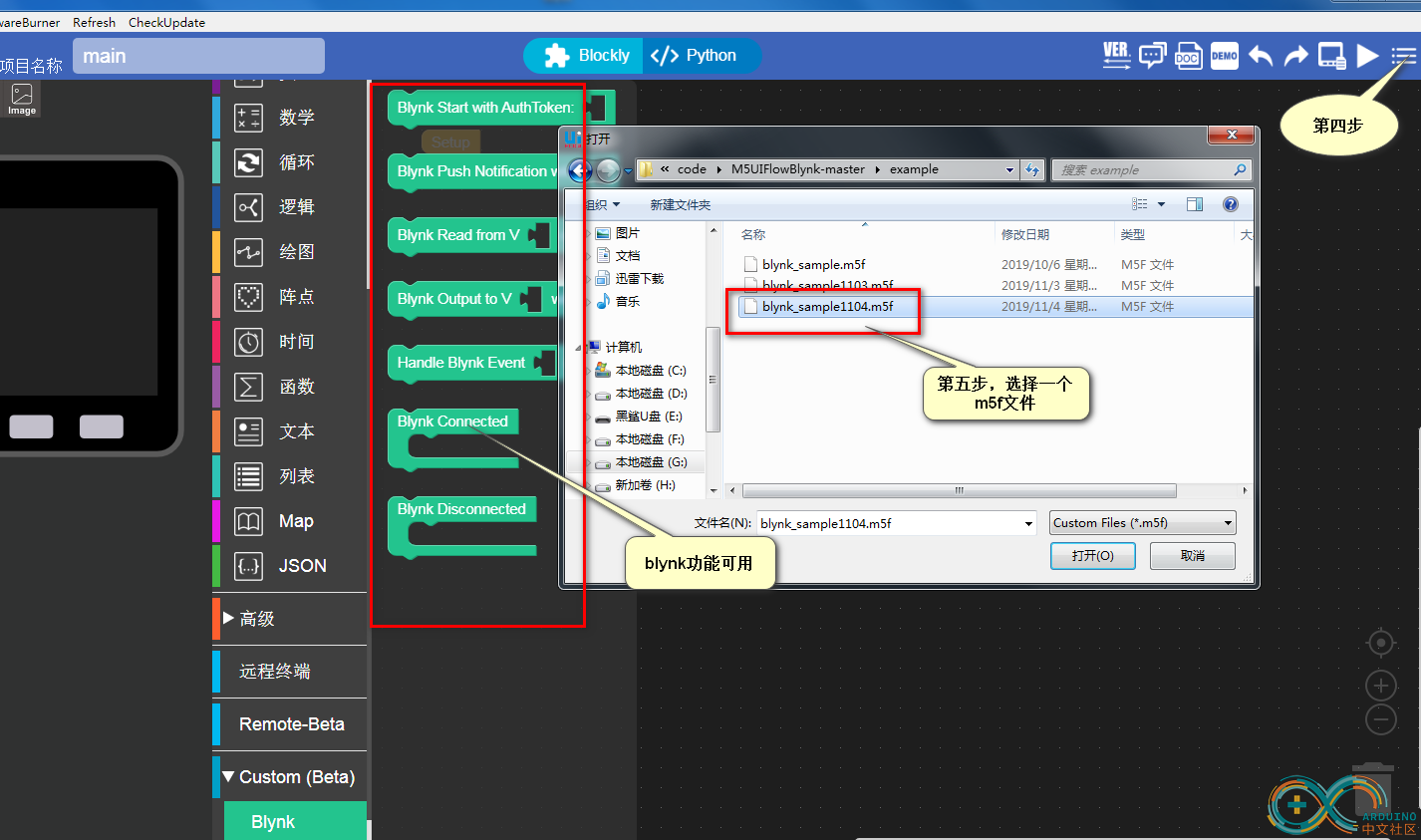Open the 组织 organize dropdown in dialog
This screenshot has width=1421, height=840.
[601, 204]
